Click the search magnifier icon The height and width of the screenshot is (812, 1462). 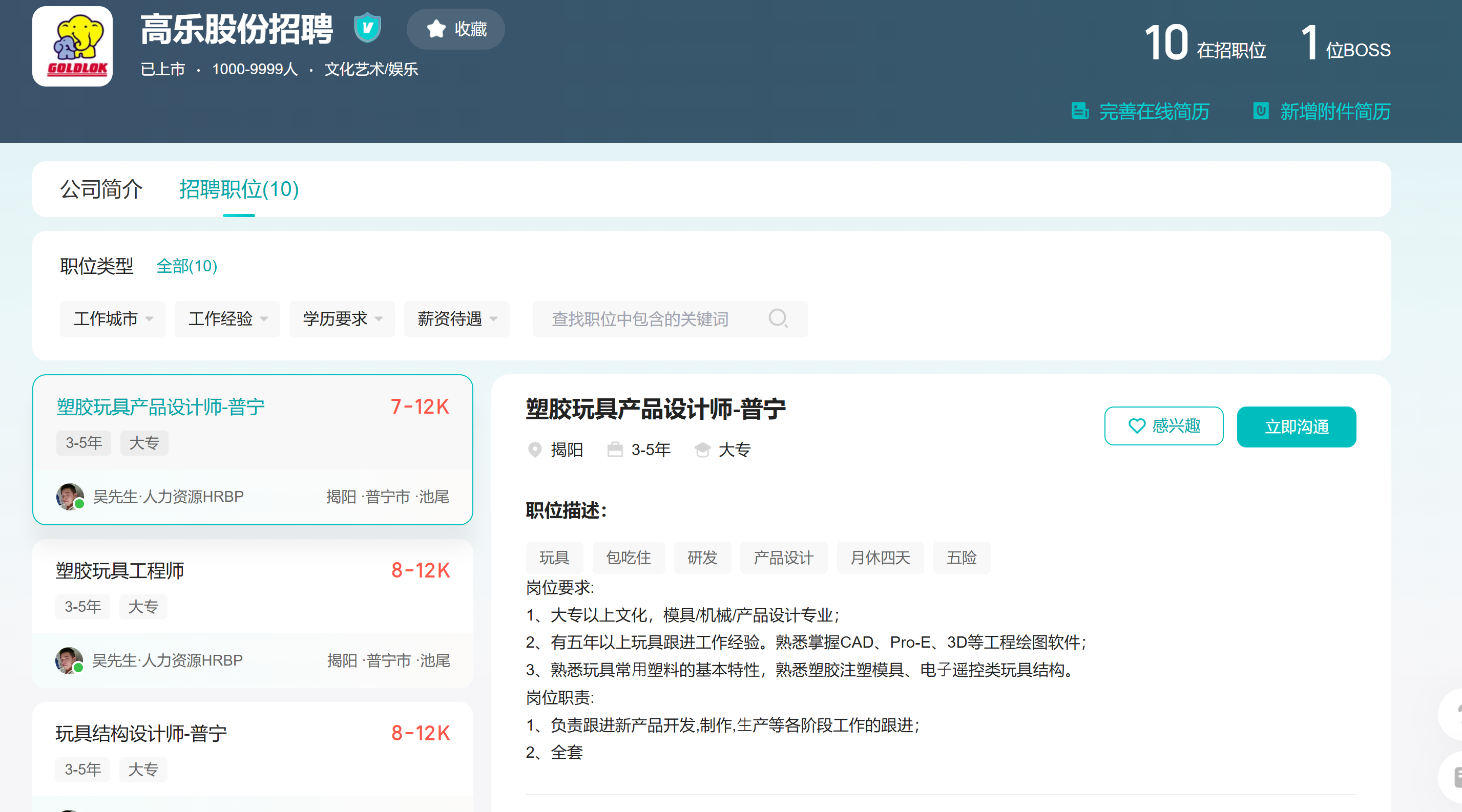778,318
